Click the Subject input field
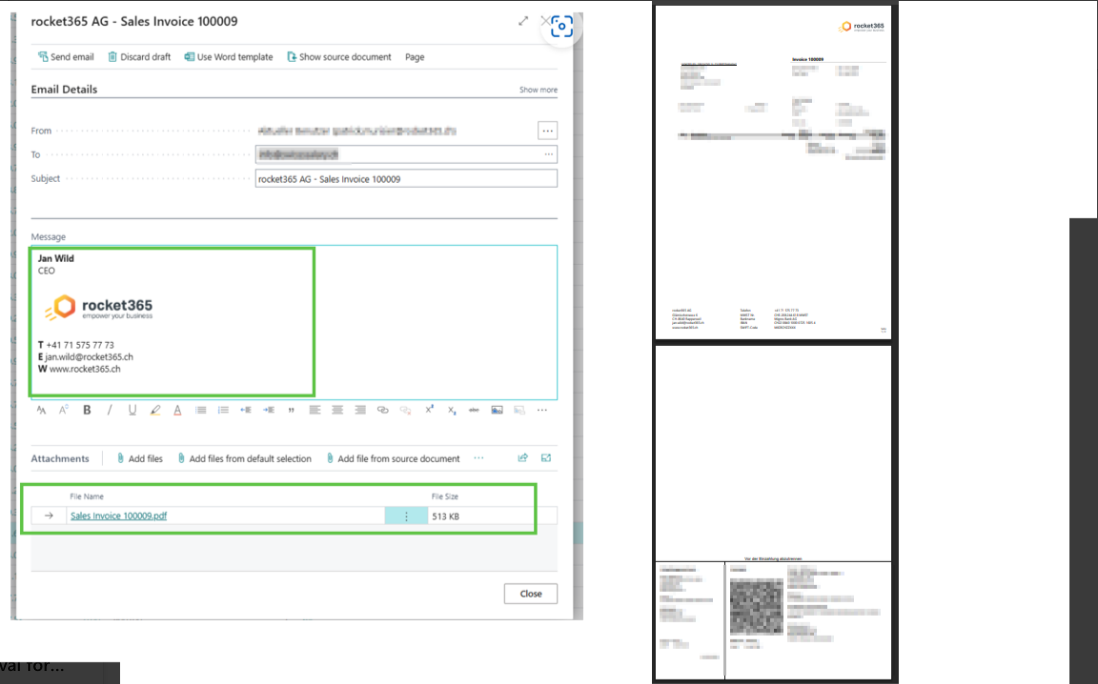The width and height of the screenshot is (1098, 684). [x=406, y=179]
